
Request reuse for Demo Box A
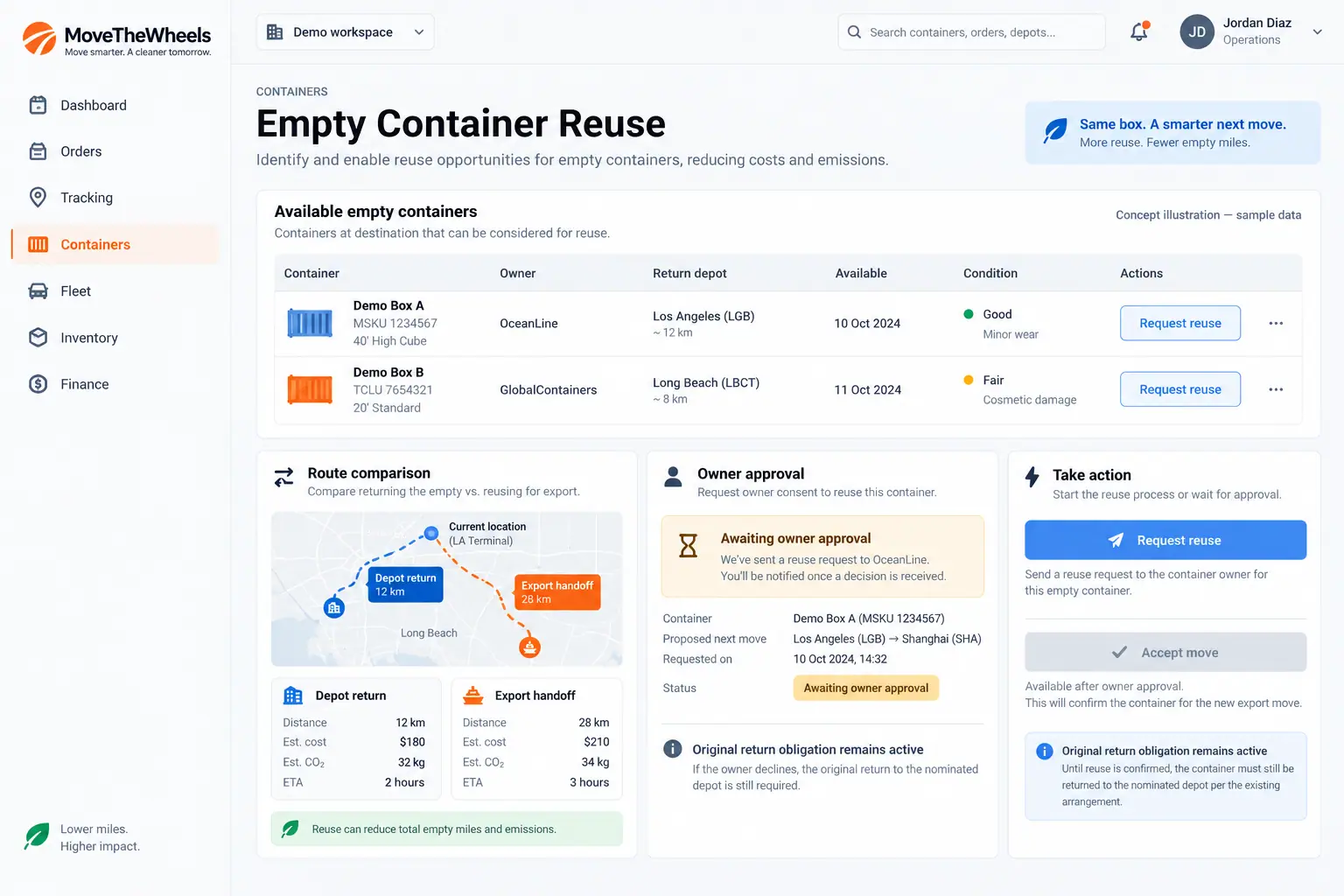(1180, 323)
